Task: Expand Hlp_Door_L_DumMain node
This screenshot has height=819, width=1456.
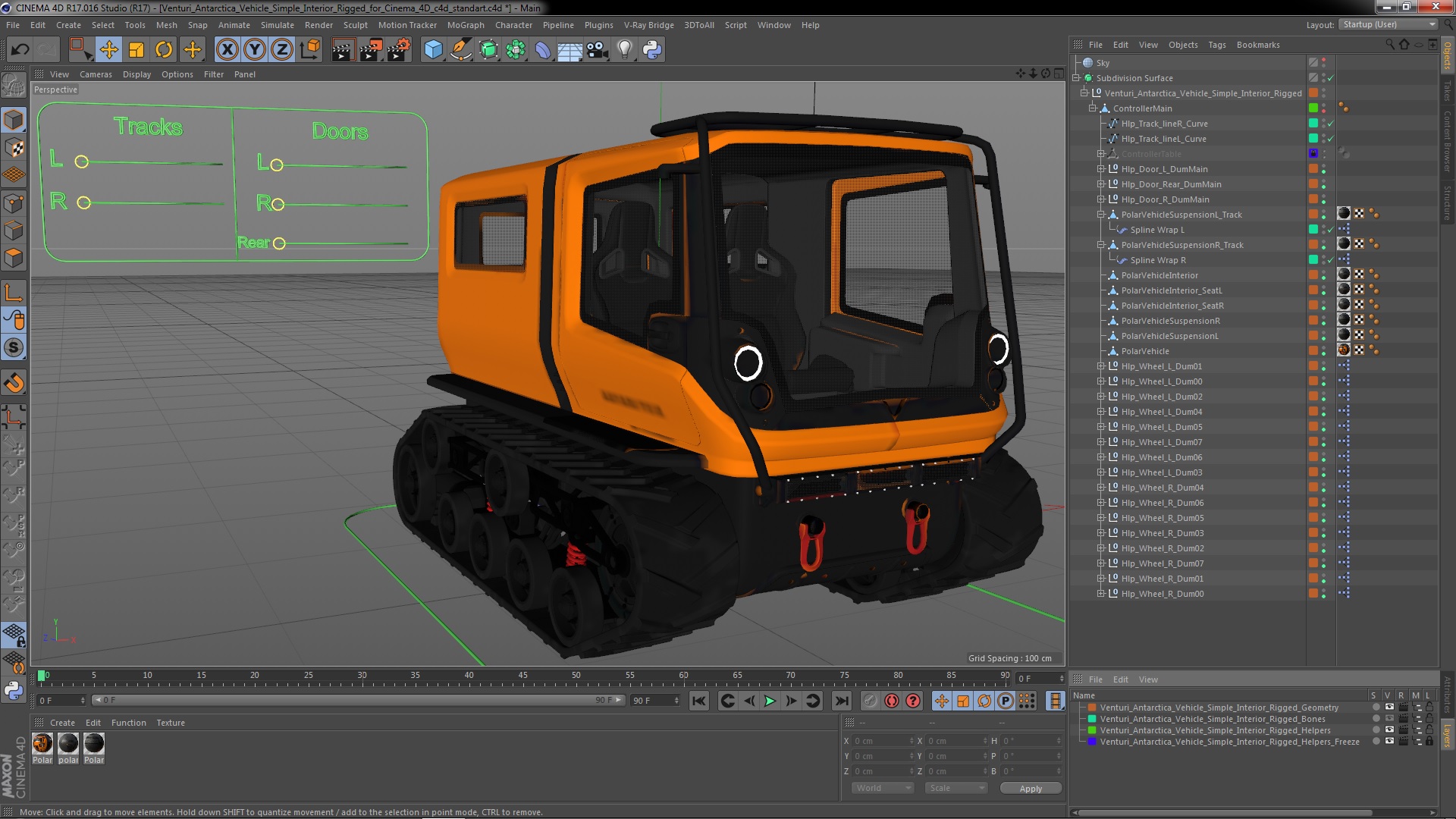Action: tap(1100, 169)
